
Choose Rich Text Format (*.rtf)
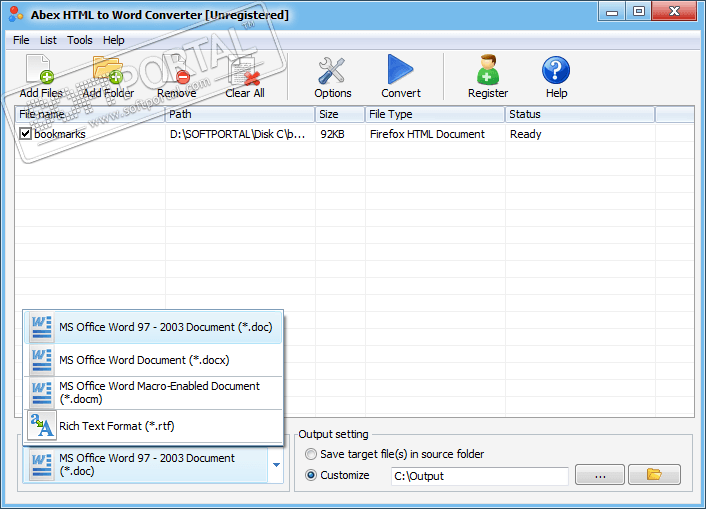coord(153,426)
